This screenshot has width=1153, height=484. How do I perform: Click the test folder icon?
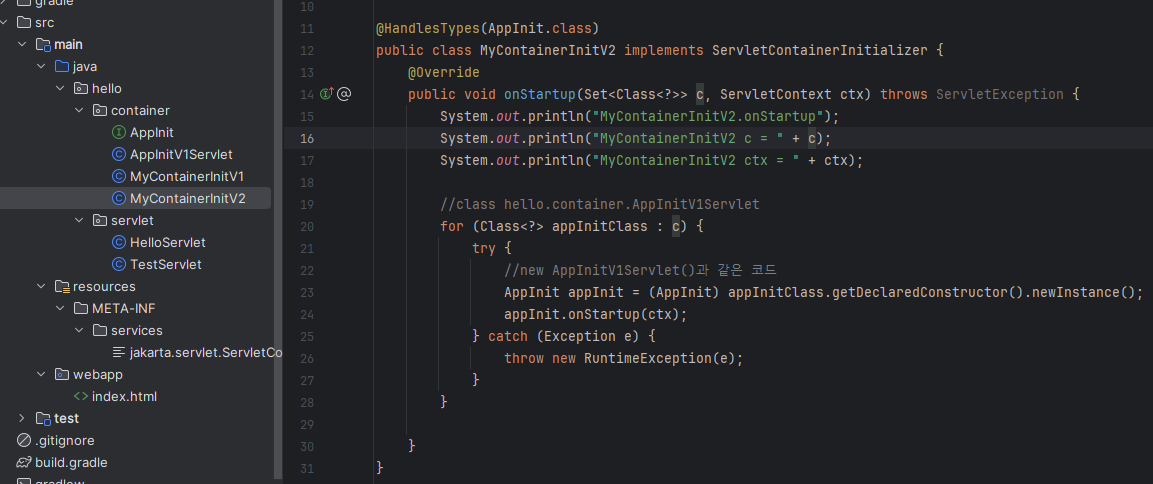pos(43,419)
